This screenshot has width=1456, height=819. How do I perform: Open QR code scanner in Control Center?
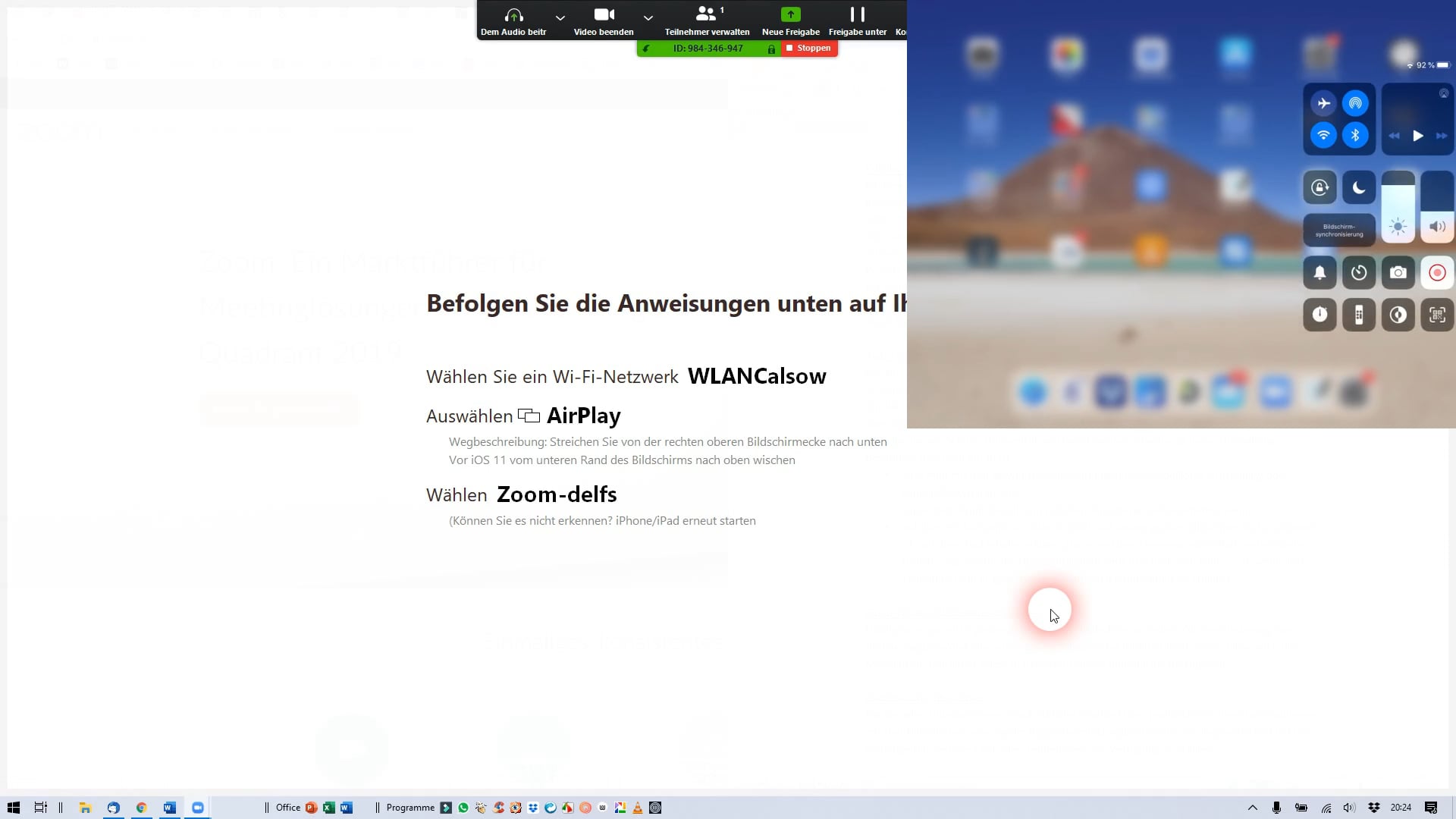tap(1437, 315)
